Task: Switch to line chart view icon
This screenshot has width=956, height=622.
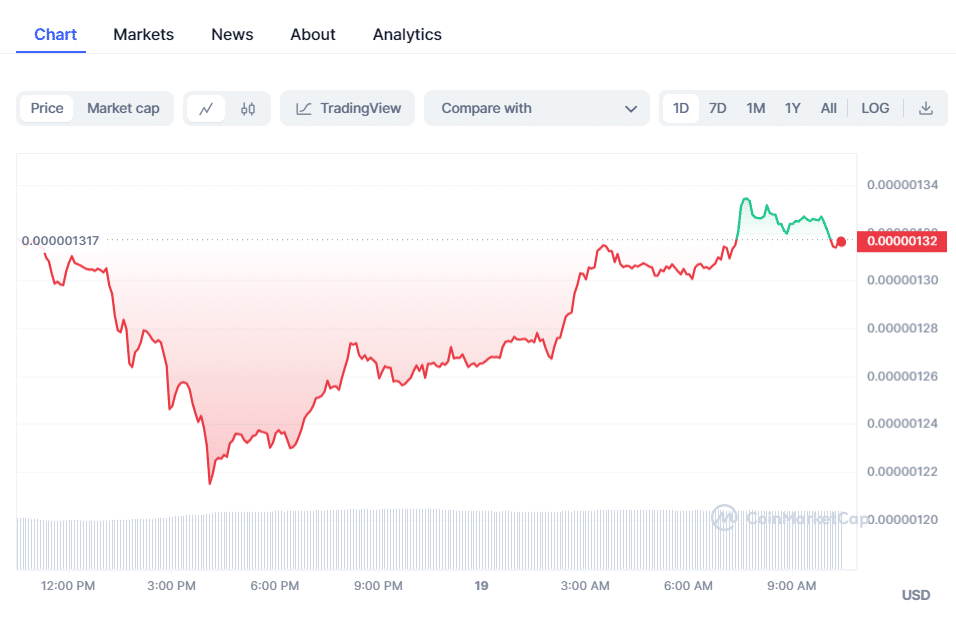Action: pyautogui.click(x=206, y=109)
